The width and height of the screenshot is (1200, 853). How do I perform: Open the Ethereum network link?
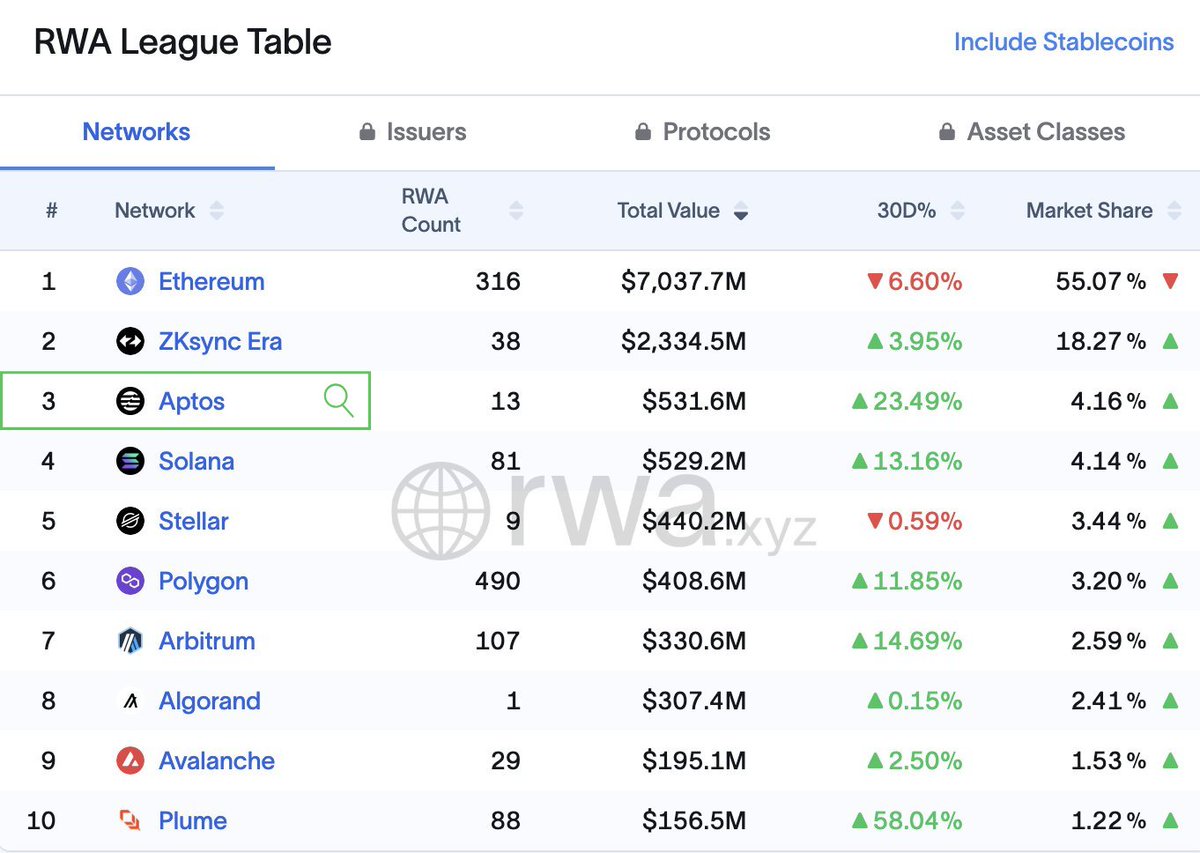[x=212, y=282]
